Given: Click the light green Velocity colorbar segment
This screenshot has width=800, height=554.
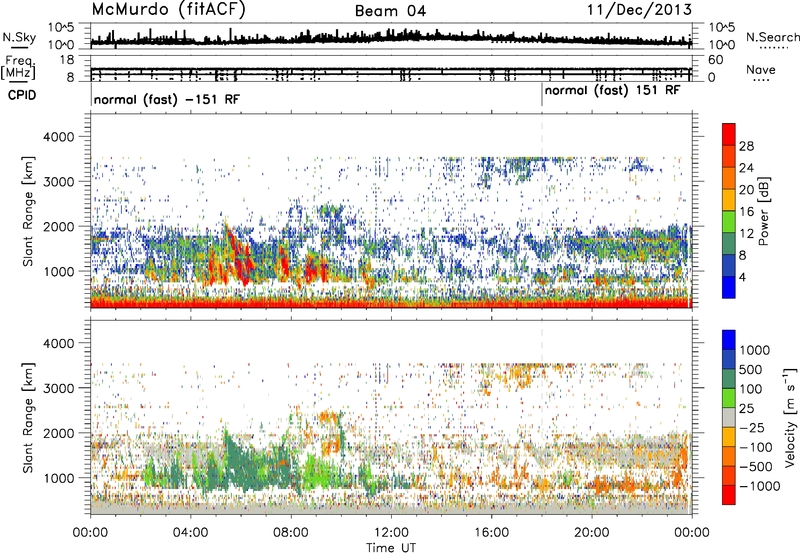Looking at the screenshot, I should 729,398.
